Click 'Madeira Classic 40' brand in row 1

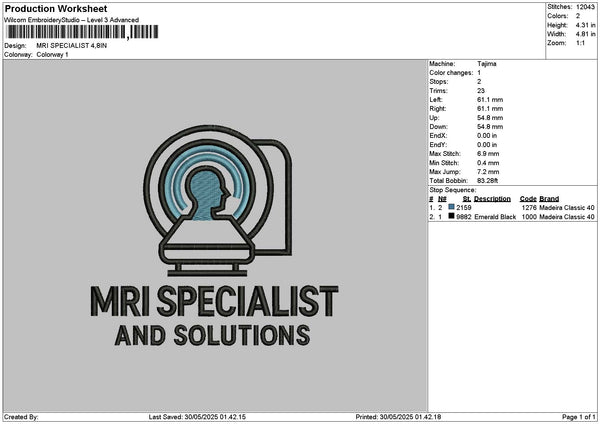567,208
